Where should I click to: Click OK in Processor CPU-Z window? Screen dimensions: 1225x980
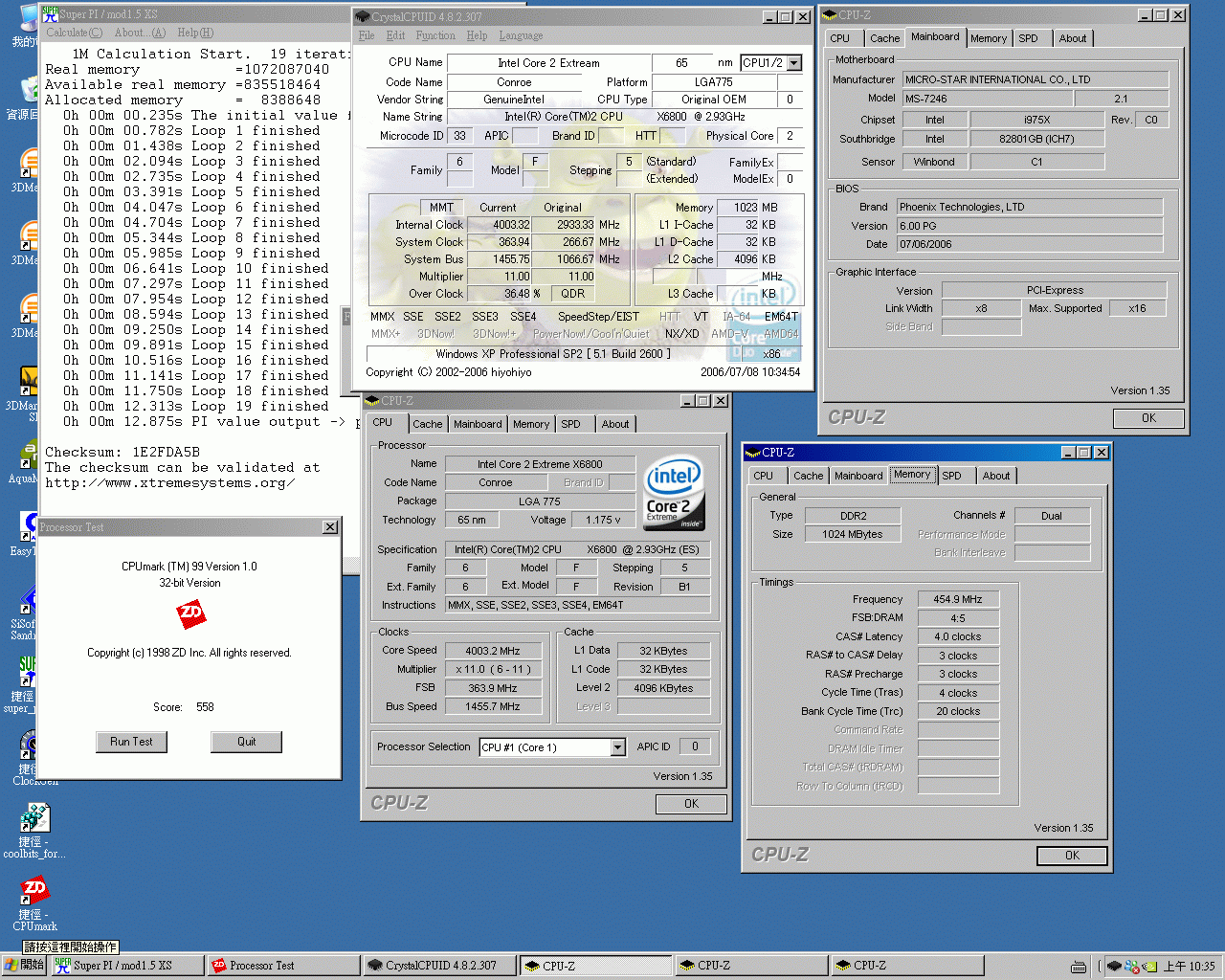coord(691,804)
